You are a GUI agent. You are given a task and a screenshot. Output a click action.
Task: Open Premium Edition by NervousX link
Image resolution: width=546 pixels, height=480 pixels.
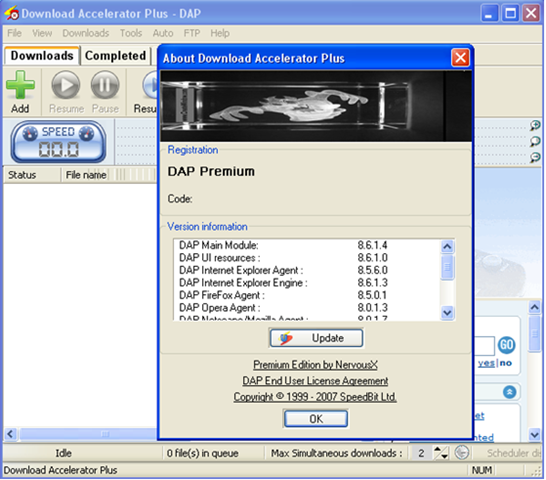coord(315,365)
